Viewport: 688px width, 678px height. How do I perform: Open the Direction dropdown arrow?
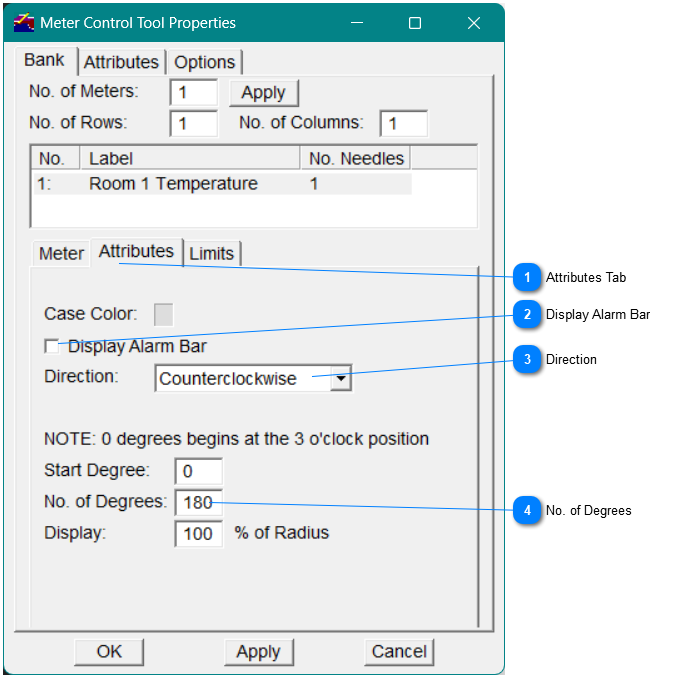click(341, 378)
